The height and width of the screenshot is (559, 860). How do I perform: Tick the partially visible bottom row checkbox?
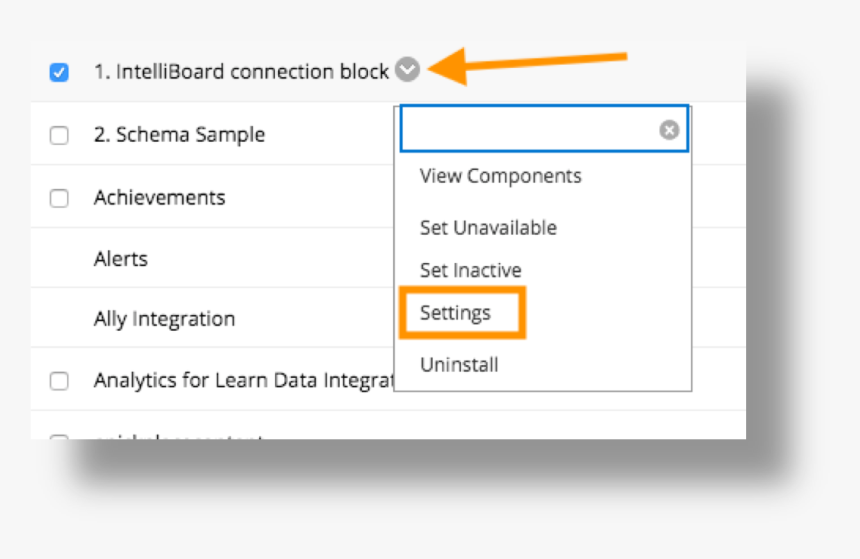tap(59, 437)
